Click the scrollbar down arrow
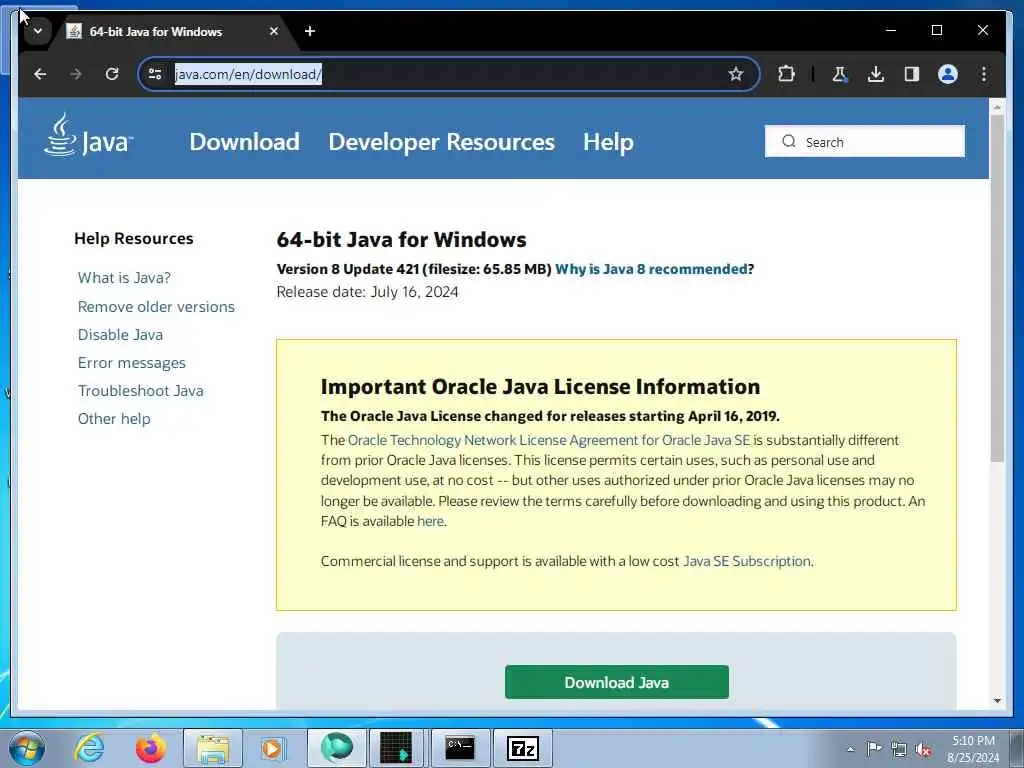1024x768 pixels. [997, 701]
